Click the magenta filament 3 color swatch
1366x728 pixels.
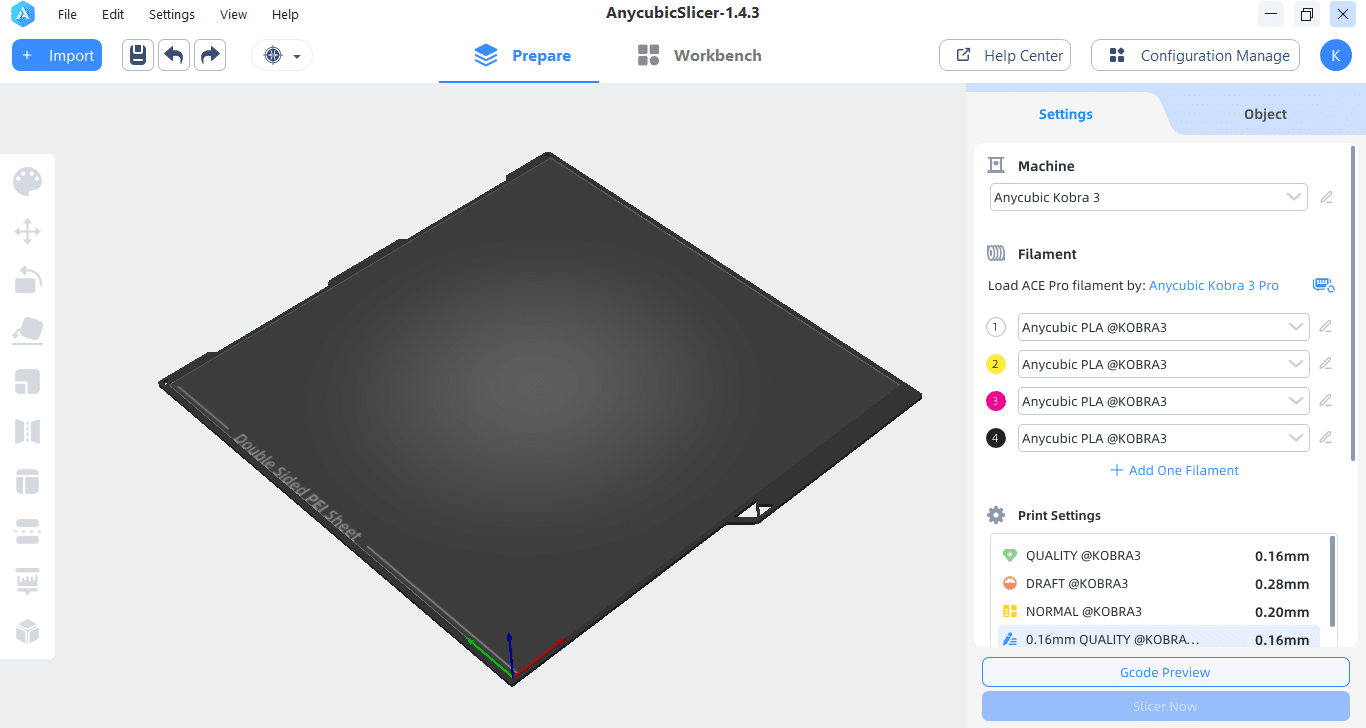click(995, 401)
